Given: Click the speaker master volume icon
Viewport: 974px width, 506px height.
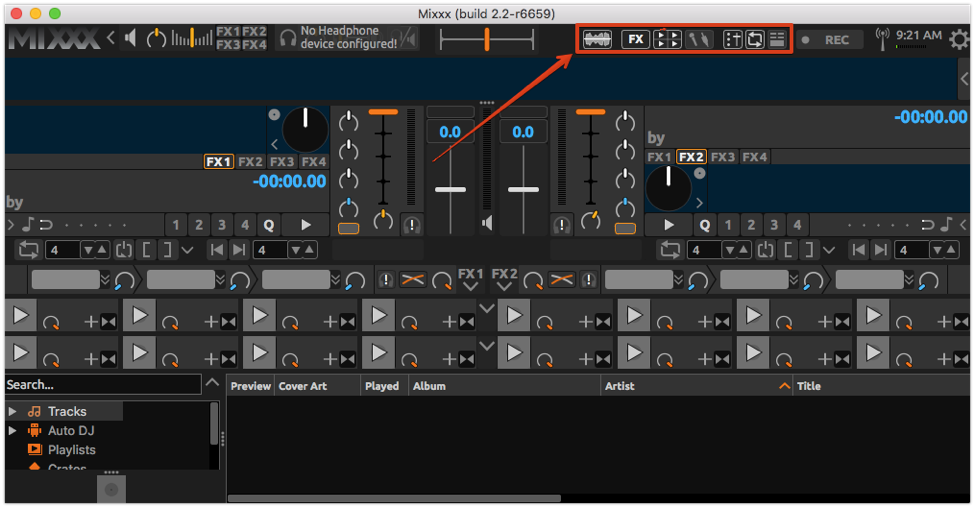Looking at the screenshot, I should (x=130, y=38).
